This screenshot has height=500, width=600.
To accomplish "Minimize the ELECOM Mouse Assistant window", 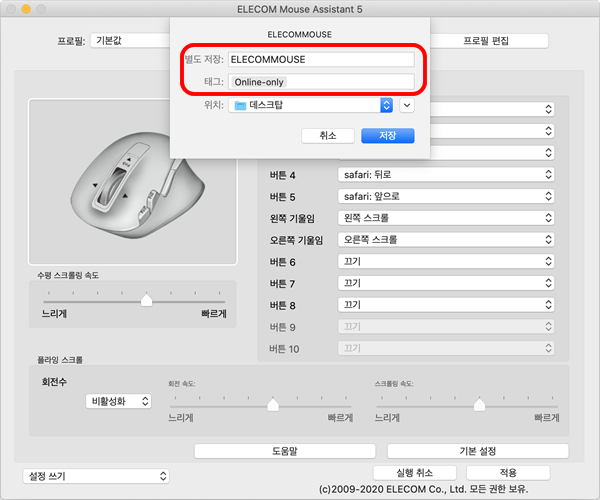I will pos(26,9).
